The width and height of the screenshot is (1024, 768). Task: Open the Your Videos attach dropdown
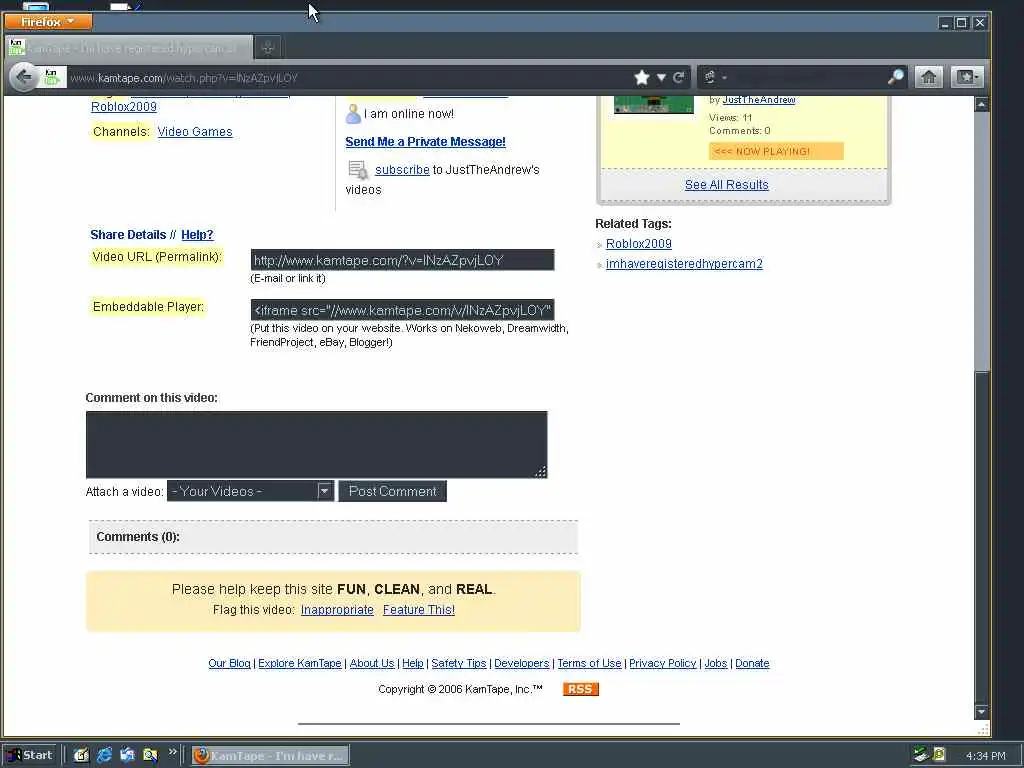tap(250, 491)
